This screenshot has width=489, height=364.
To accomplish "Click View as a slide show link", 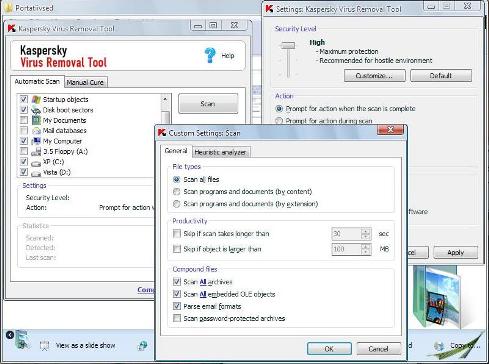I will click(85, 345).
